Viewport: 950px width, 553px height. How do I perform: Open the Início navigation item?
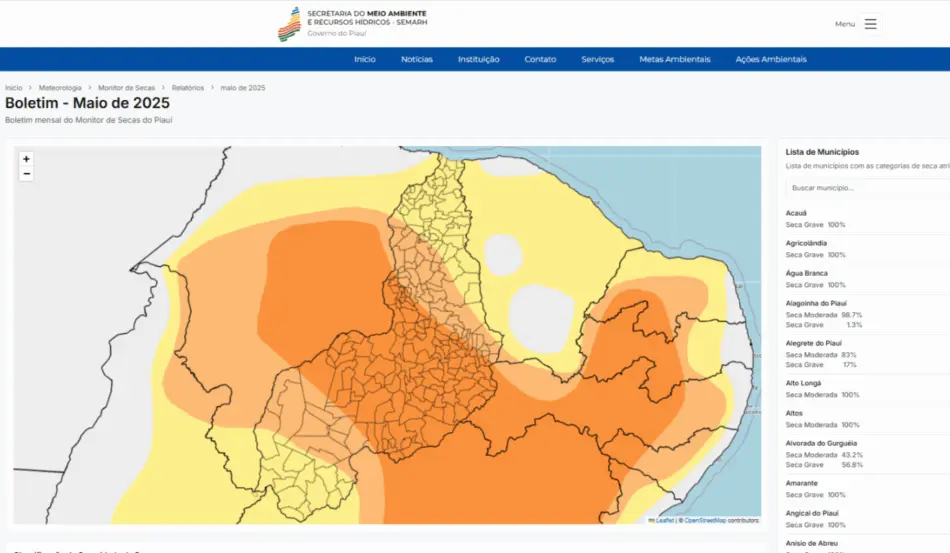[365, 59]
